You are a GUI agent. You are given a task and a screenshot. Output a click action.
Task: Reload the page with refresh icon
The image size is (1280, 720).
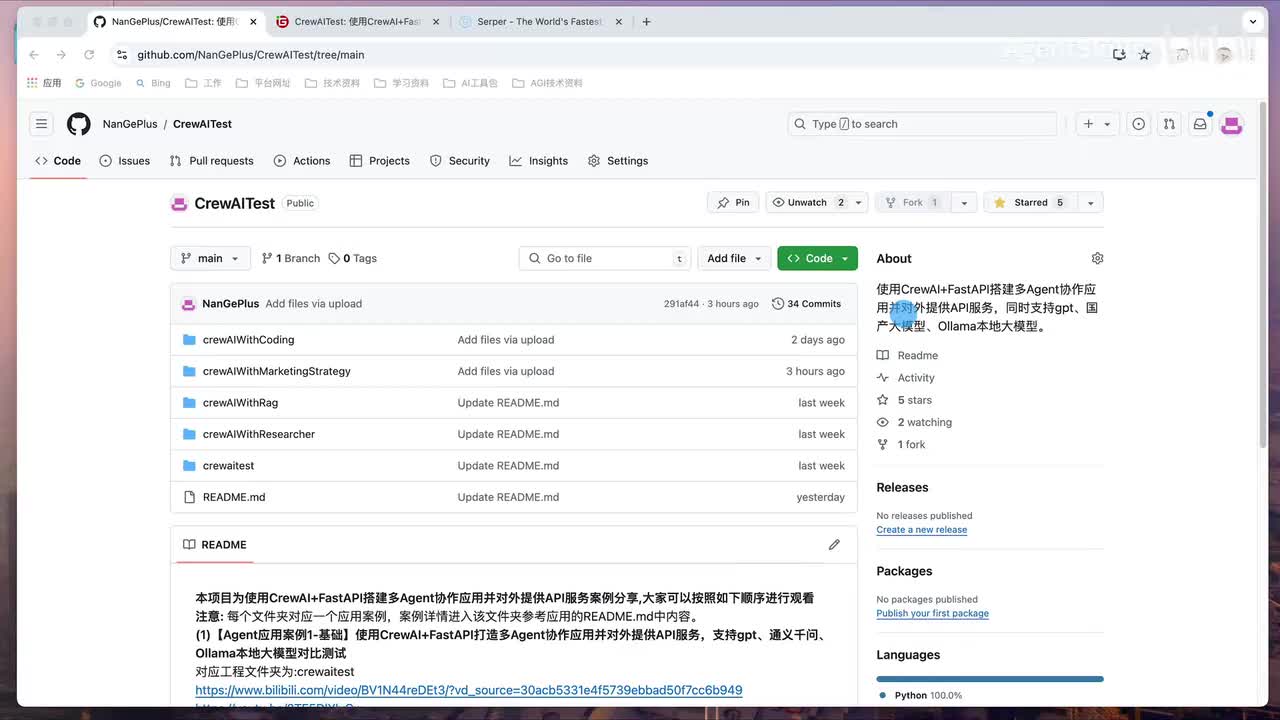click(x=89, y=55)
